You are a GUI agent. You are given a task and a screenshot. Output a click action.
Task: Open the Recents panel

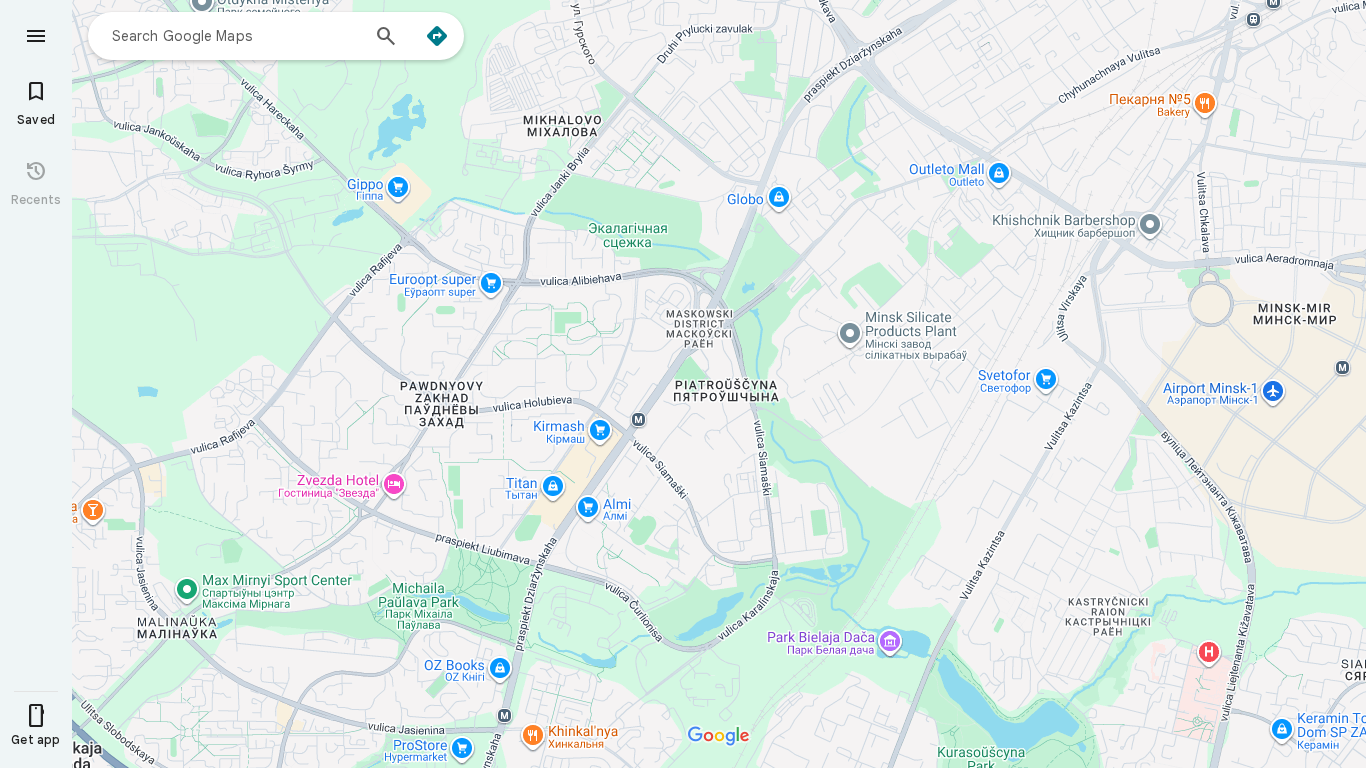tap(36, 184)
